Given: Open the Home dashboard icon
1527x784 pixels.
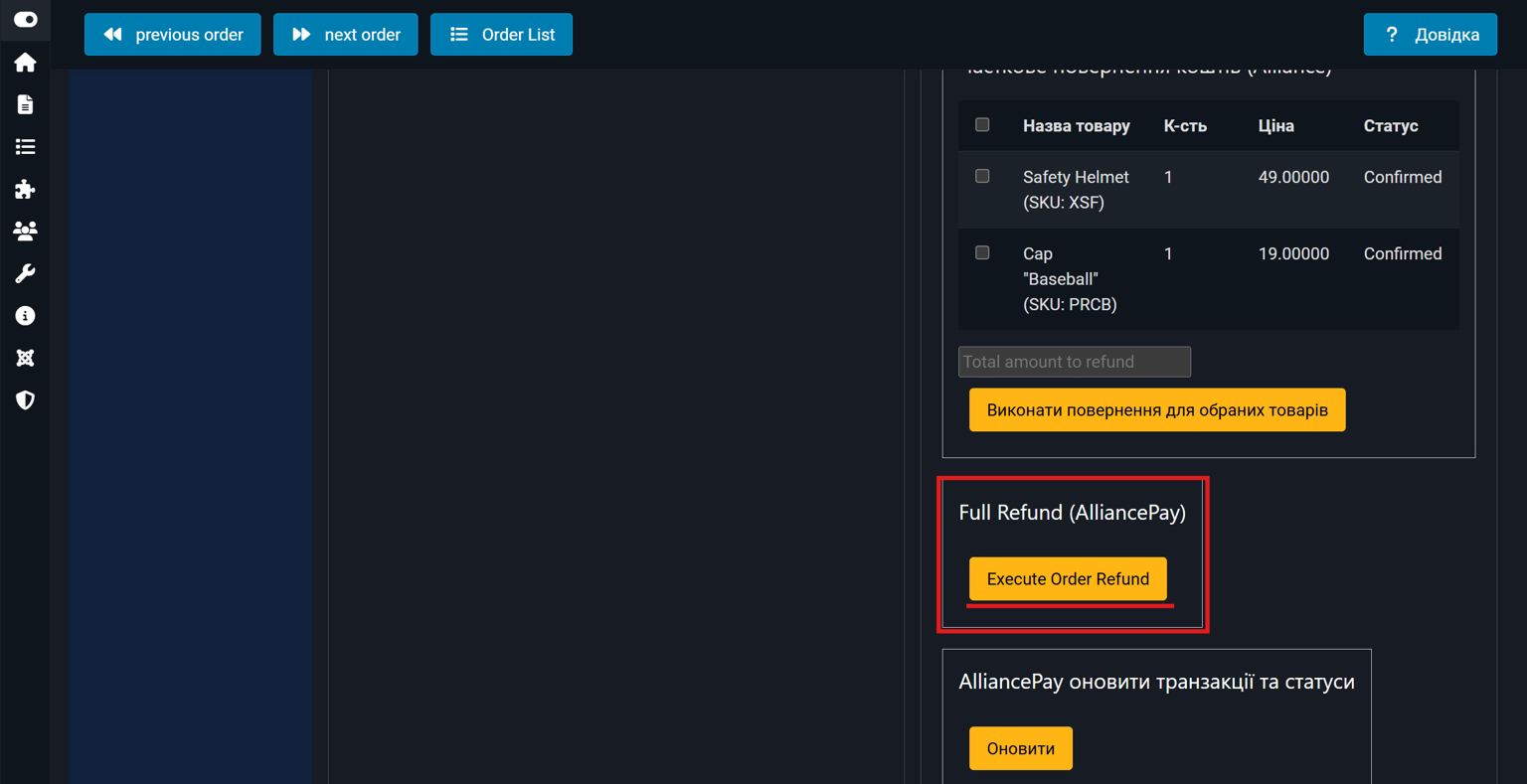Looking at the screenshot, I should (25, 63).
